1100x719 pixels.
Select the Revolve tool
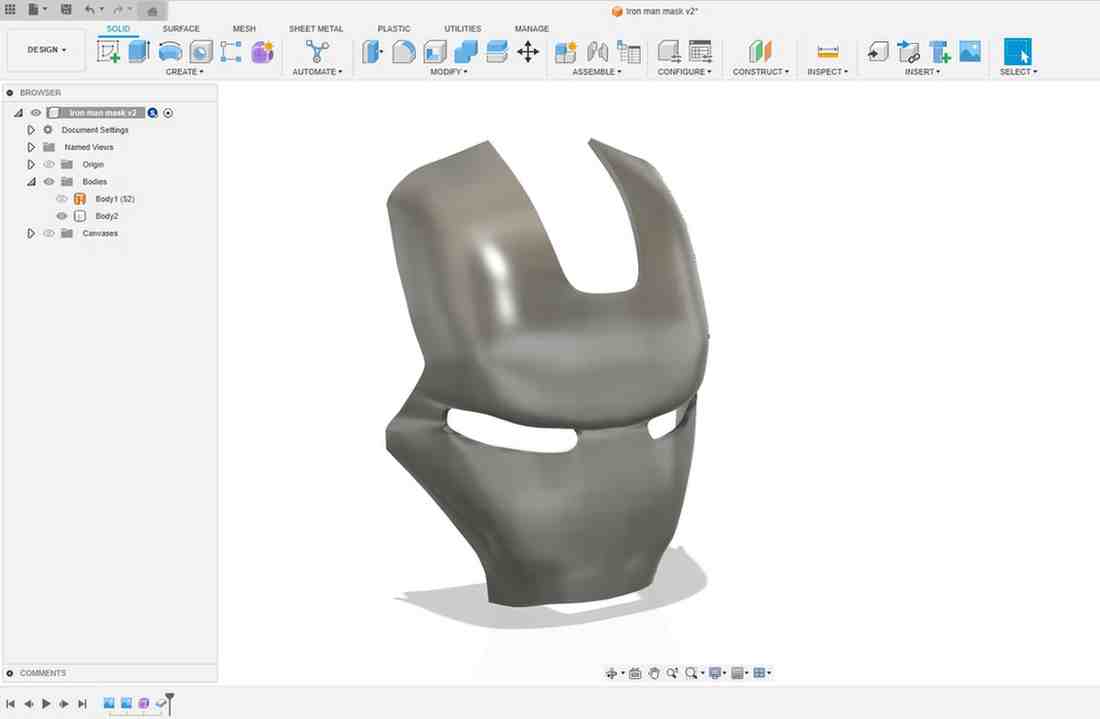170,51
